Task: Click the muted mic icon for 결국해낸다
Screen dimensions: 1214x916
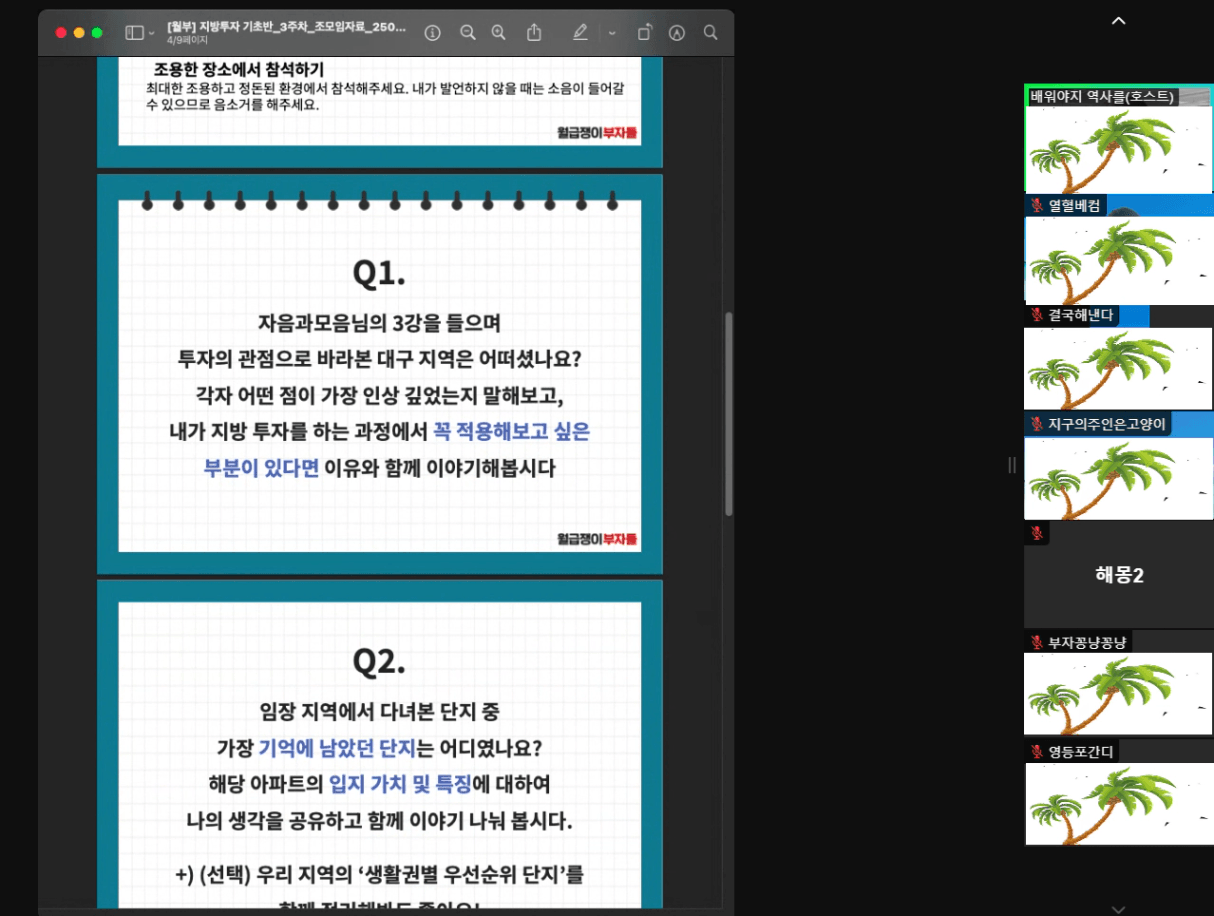Action: [1037, 315]
